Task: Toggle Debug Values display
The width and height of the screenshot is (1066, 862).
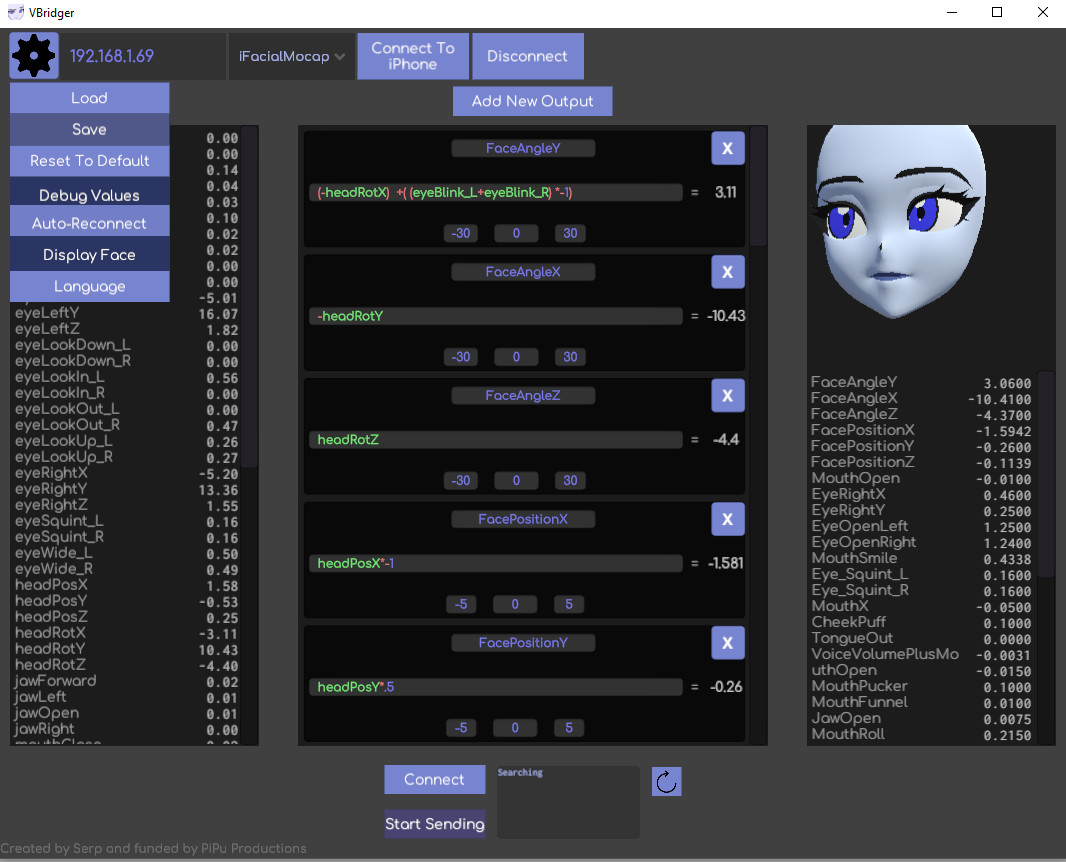Action: click(x=89, y=193)
